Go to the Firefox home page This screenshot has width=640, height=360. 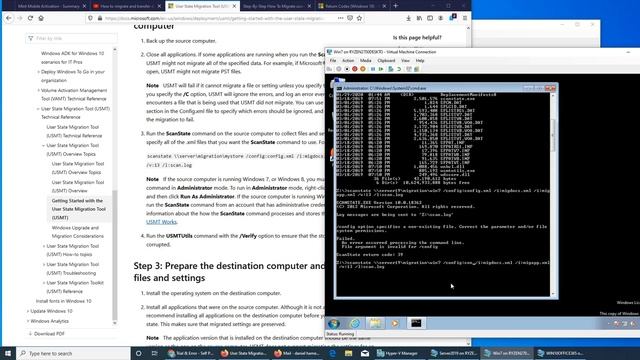[41, 18]
